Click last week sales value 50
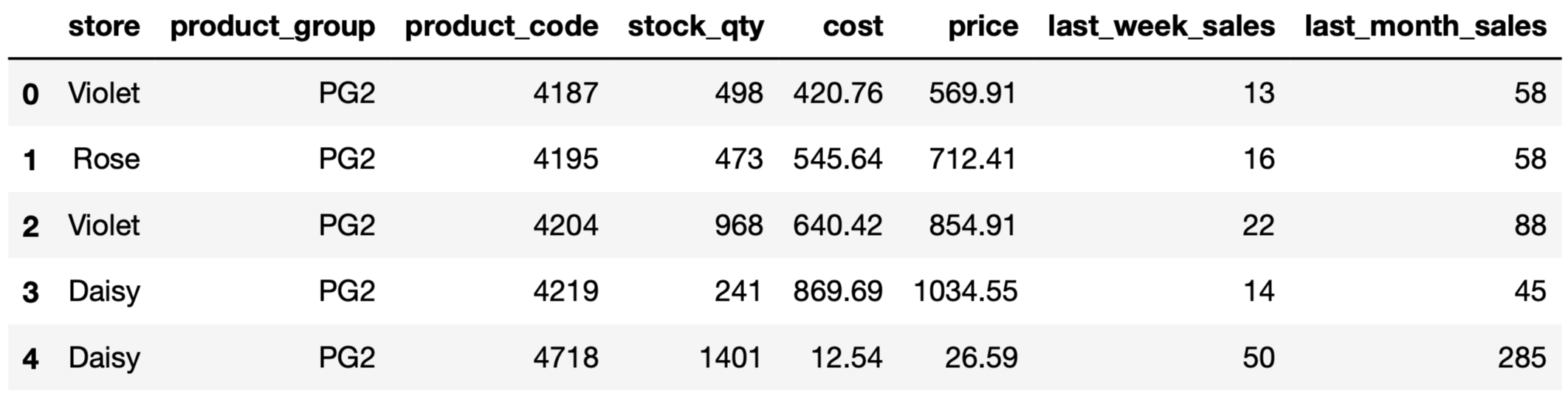1568x399 pixels. coord(1258,358)
